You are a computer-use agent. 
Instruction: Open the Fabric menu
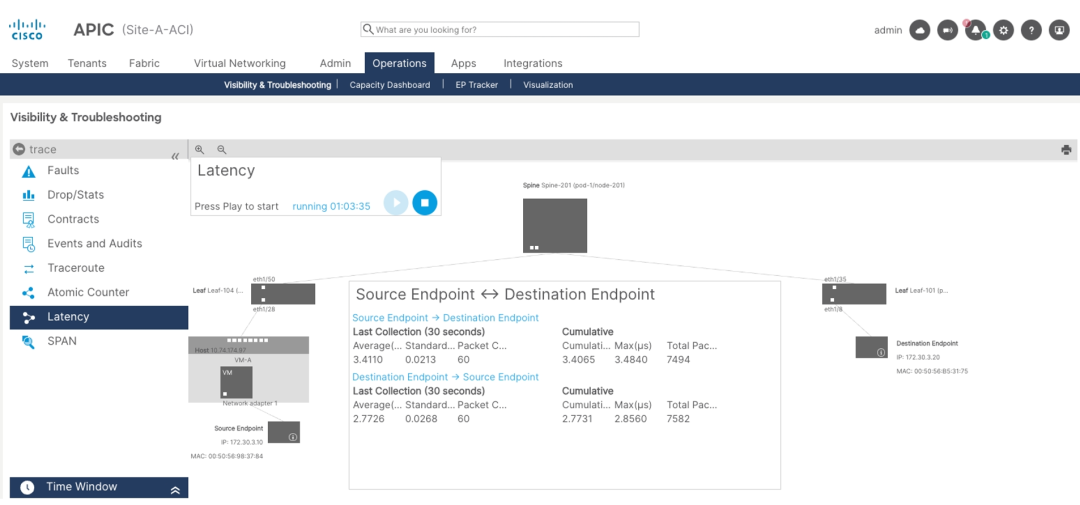point(144,63)
